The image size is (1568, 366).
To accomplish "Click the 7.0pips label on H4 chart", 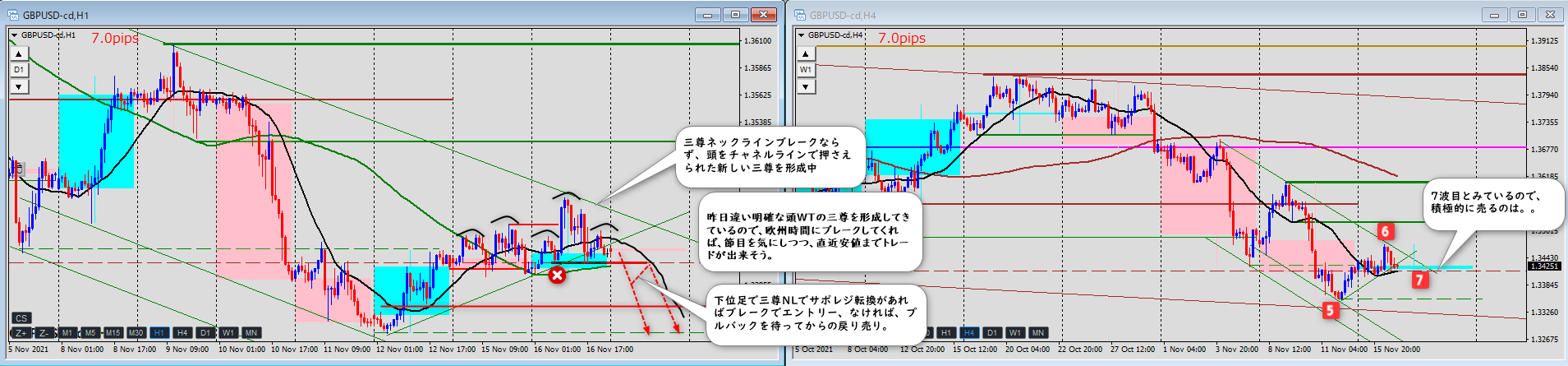I will (902, 38).
